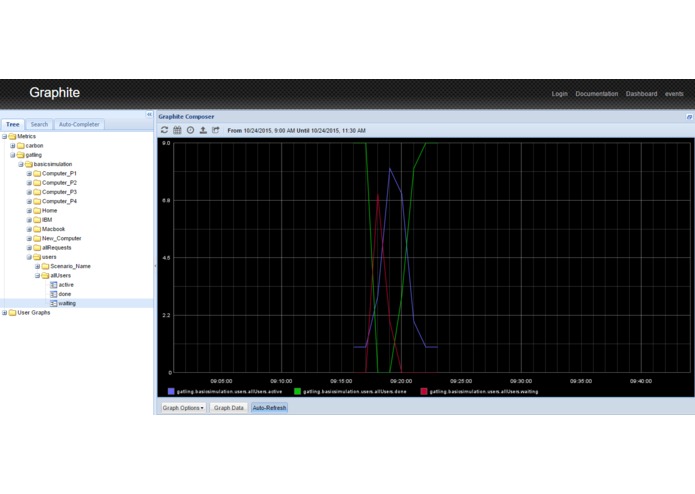Collapse the allUsers tree node
The height and width of the screenshot is (494, 695).
[38, 276]
